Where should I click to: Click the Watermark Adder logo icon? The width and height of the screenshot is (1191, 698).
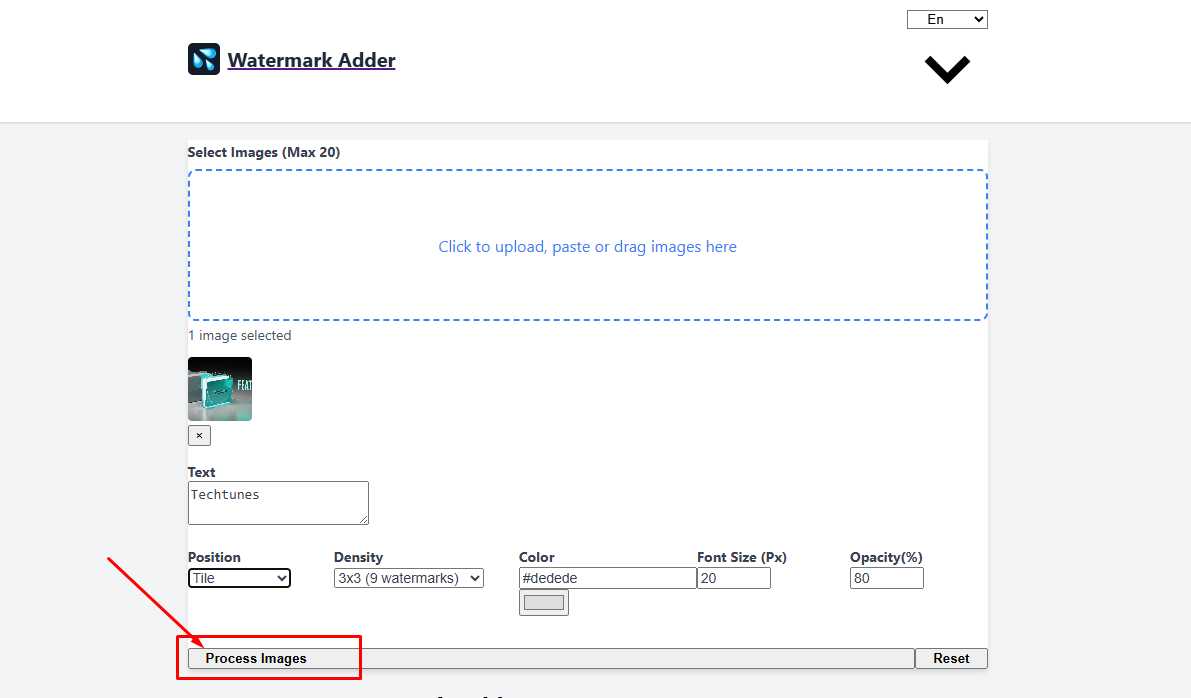tap(204, 59)
